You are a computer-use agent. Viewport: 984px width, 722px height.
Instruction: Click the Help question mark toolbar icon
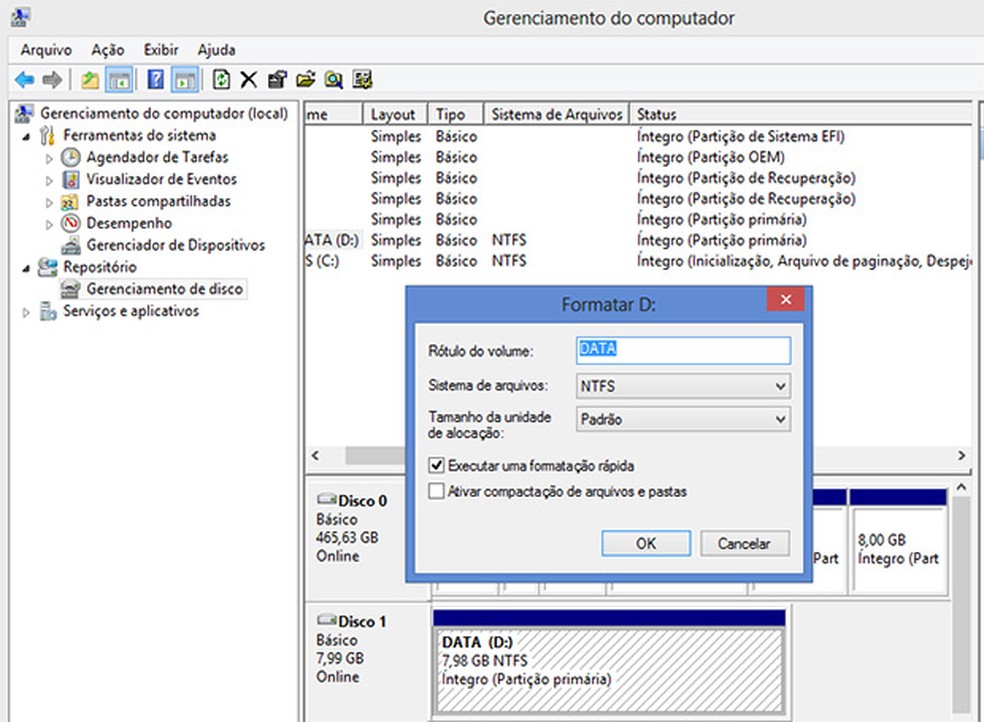pyautogui.click(x=155, y=80)
